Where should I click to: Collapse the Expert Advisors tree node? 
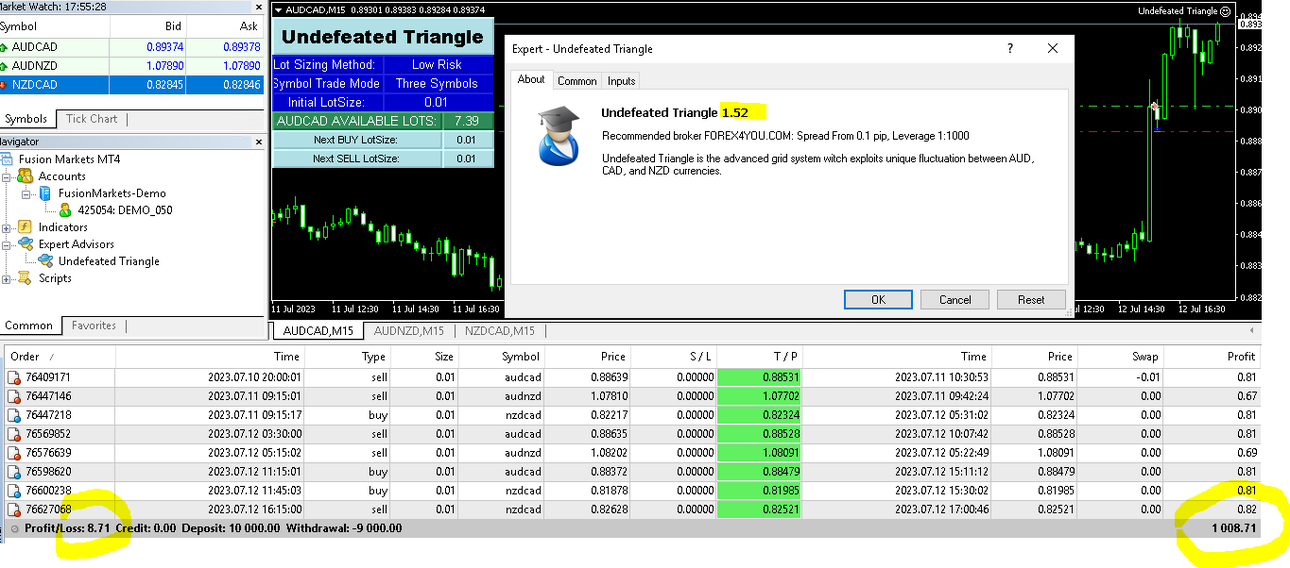[x=7, y=244]
